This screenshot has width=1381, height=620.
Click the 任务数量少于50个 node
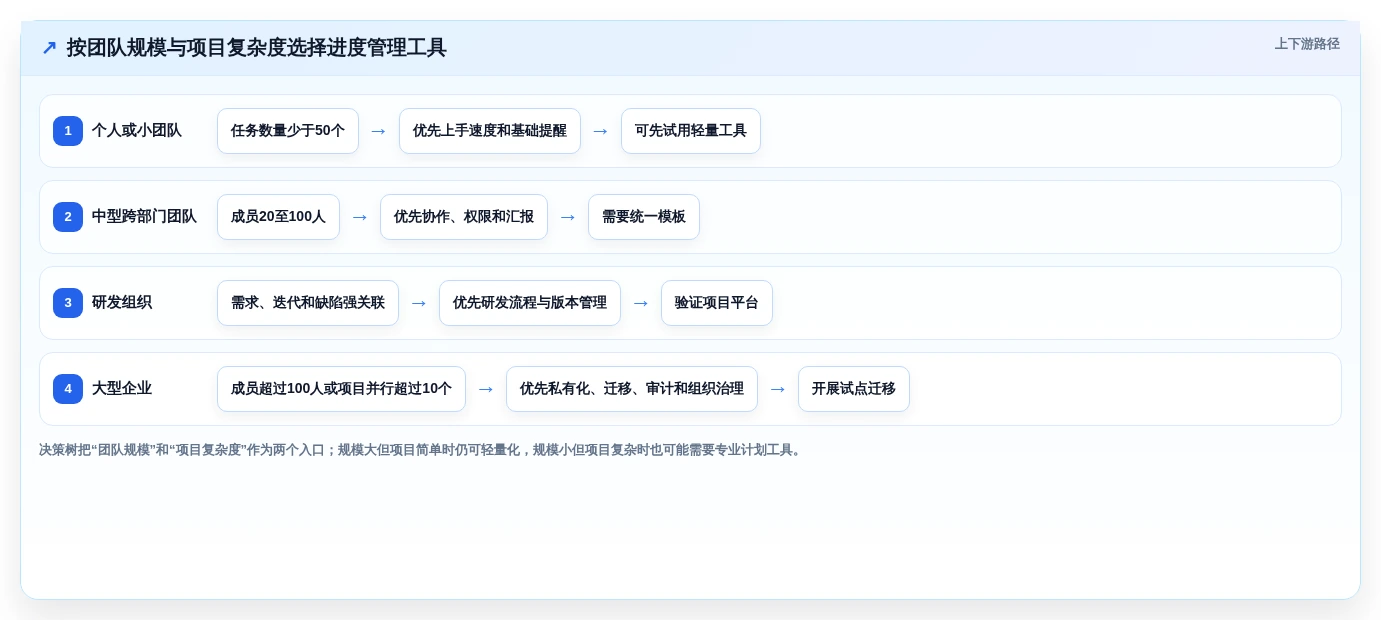(288, 131)
